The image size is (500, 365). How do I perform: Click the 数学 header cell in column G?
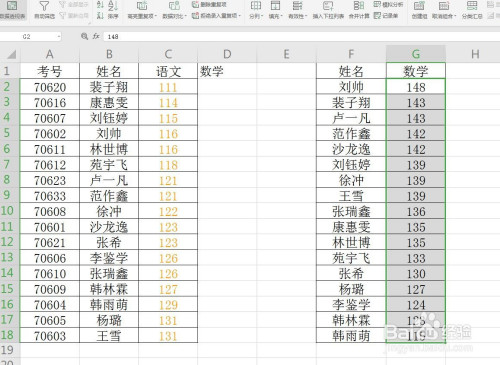pyautogui.click(x=416, y=71)
